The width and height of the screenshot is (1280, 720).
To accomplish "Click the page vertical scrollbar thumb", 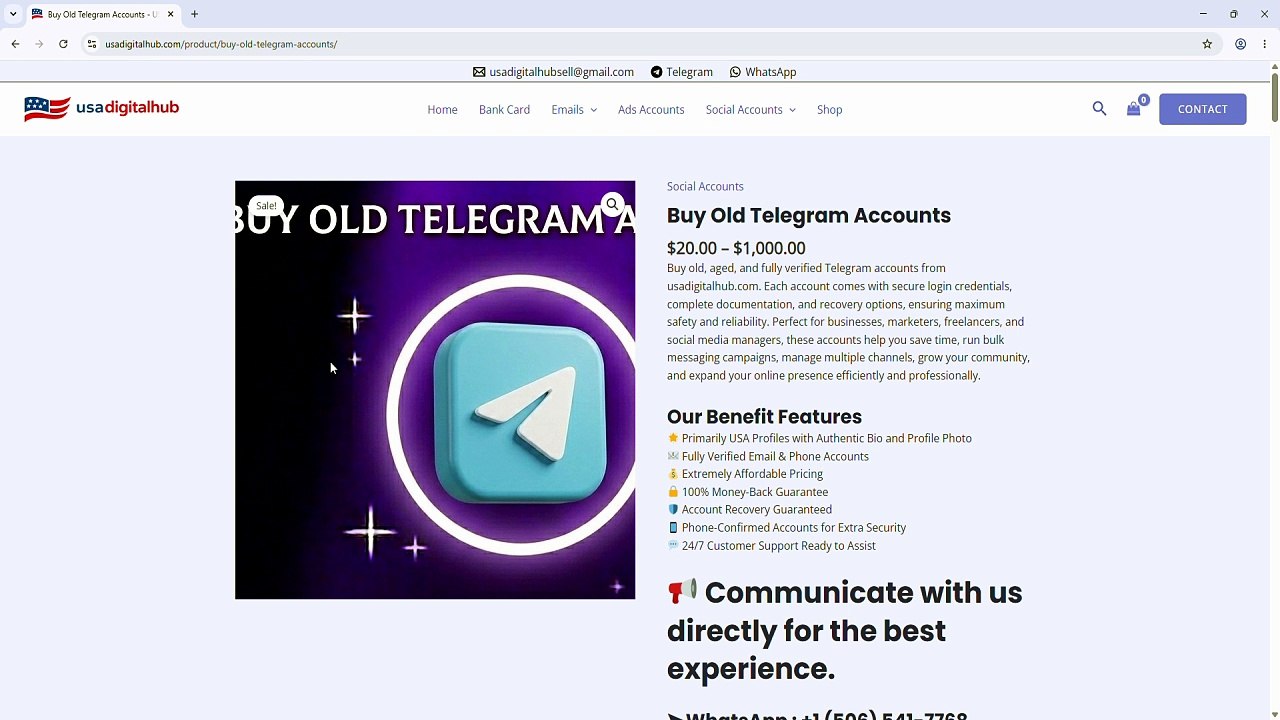I will coord(1274,97).
